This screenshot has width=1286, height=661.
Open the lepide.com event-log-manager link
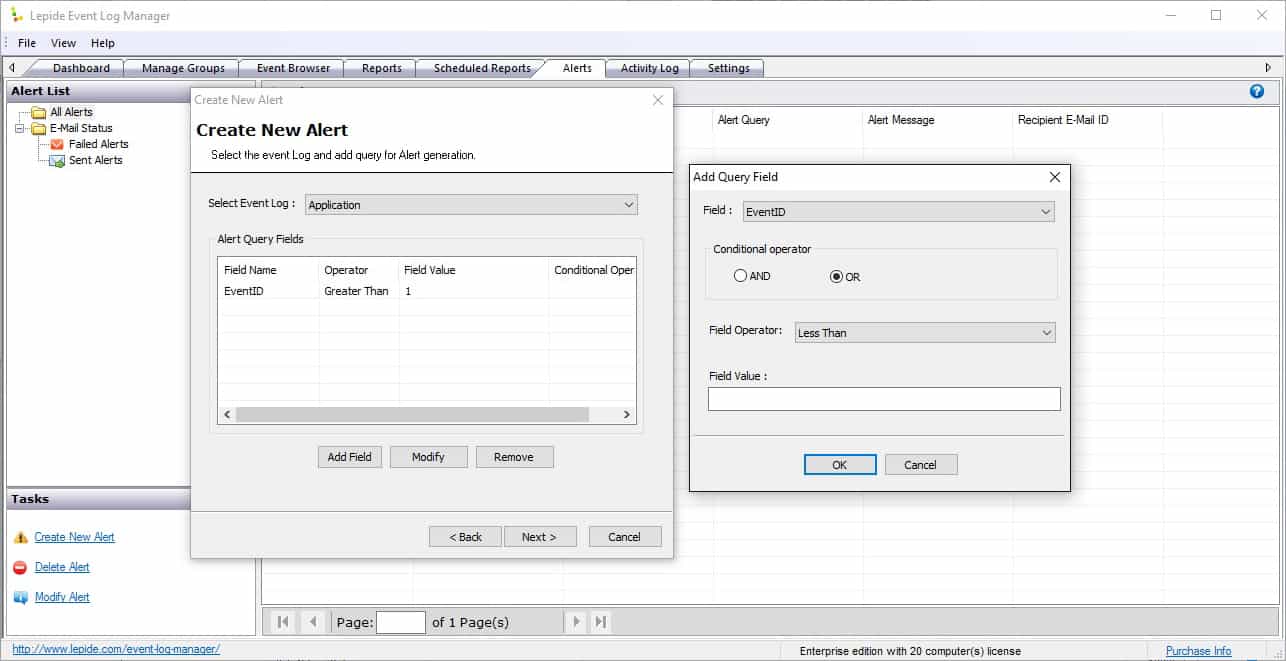coord(116,650)
